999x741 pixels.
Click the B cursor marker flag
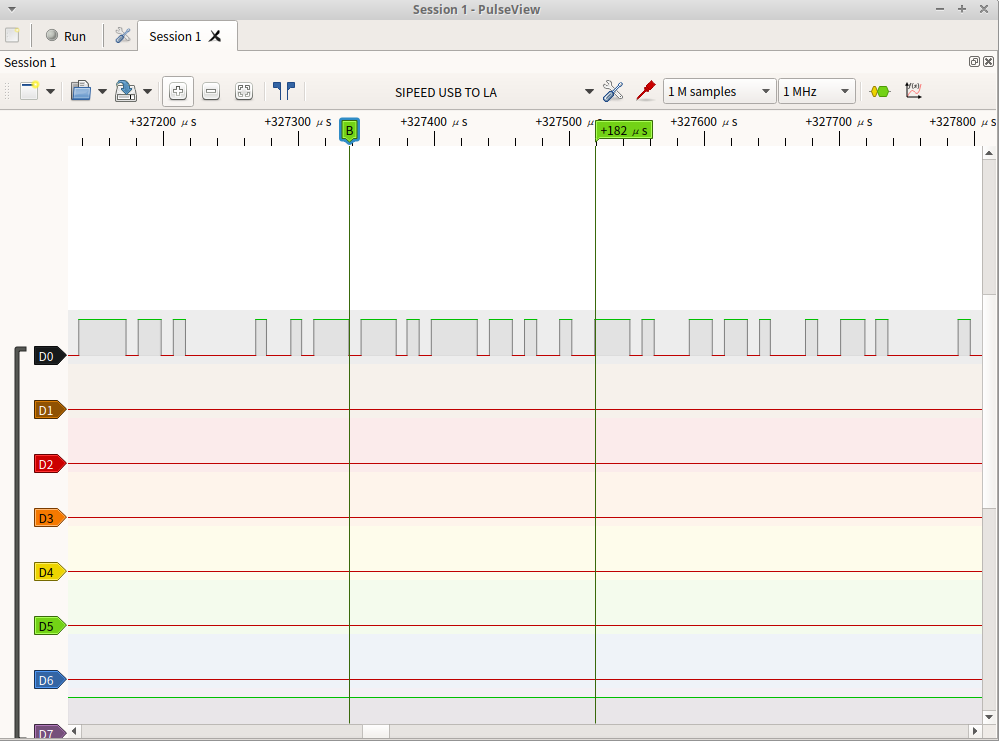(x=349, y=130)
